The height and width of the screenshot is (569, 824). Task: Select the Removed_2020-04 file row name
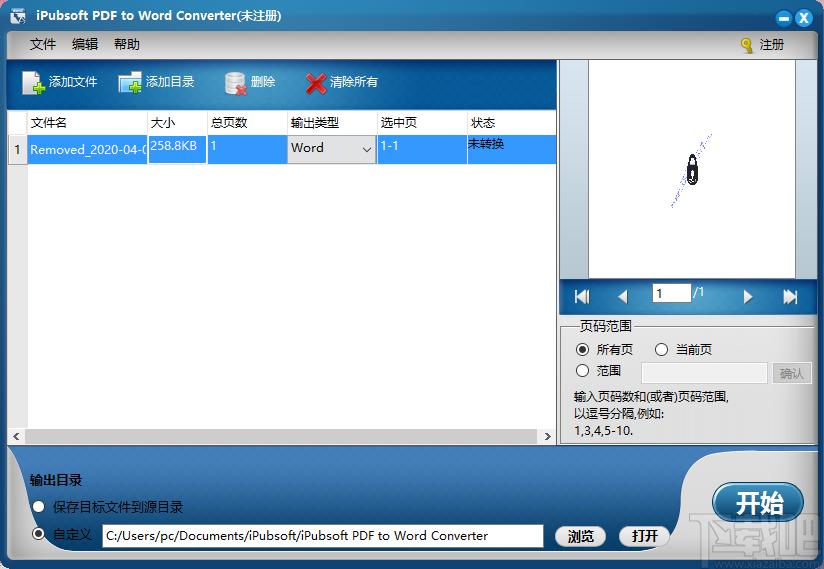(87, 150)
